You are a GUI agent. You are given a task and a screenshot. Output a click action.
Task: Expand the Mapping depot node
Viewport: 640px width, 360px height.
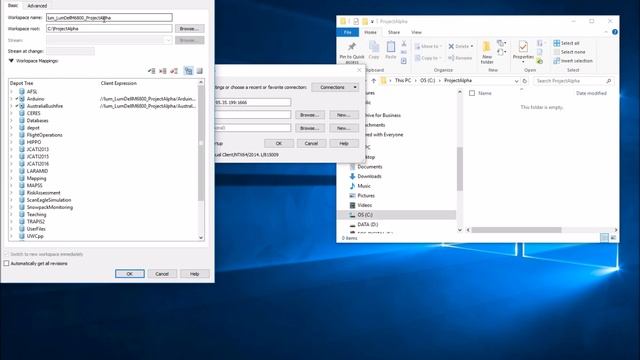(x=11, y=178)
